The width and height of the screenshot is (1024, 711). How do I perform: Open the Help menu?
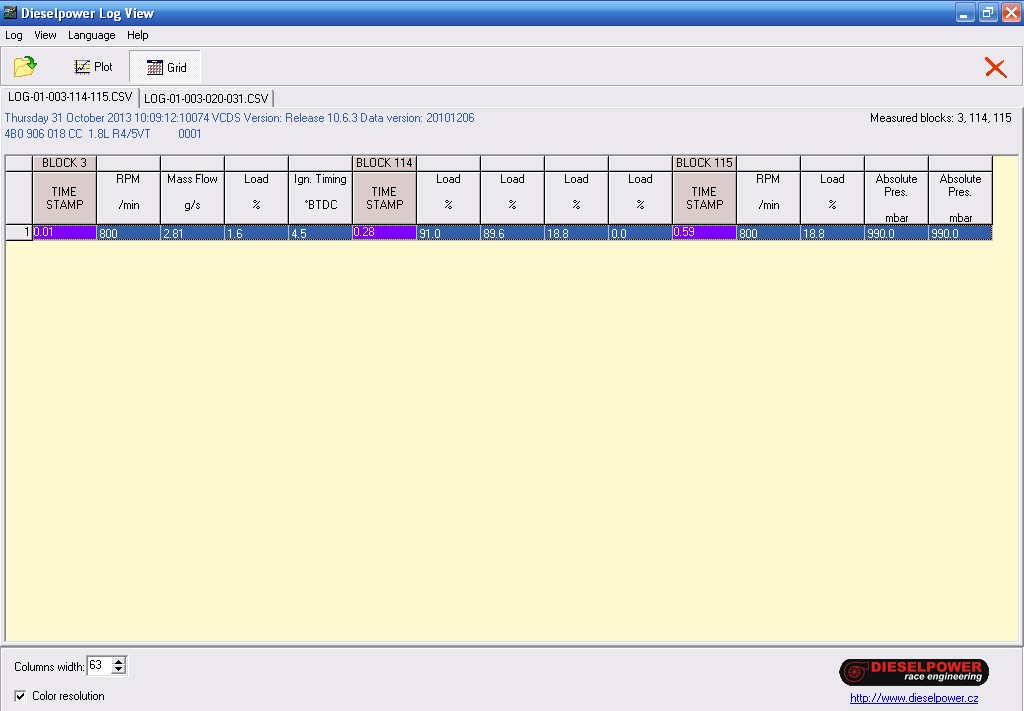[x=138, y=35]
